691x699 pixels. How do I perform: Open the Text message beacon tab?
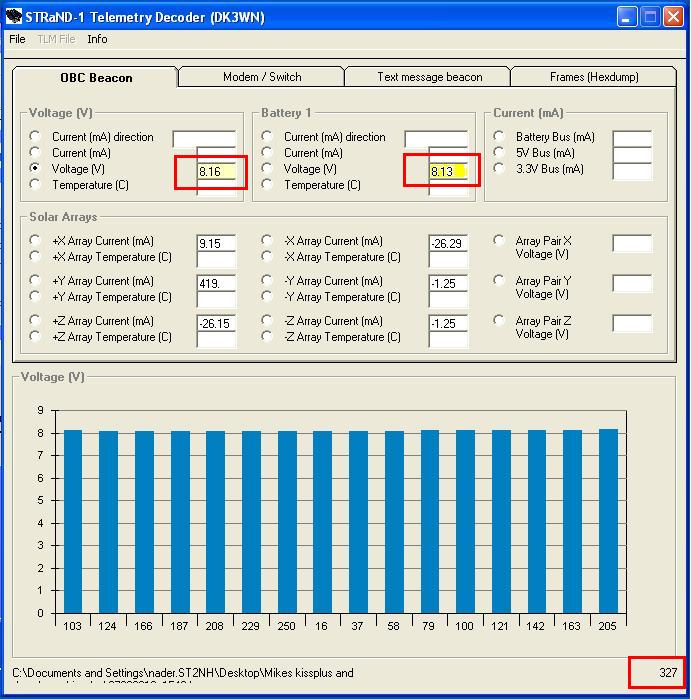(x=429, y=77)
